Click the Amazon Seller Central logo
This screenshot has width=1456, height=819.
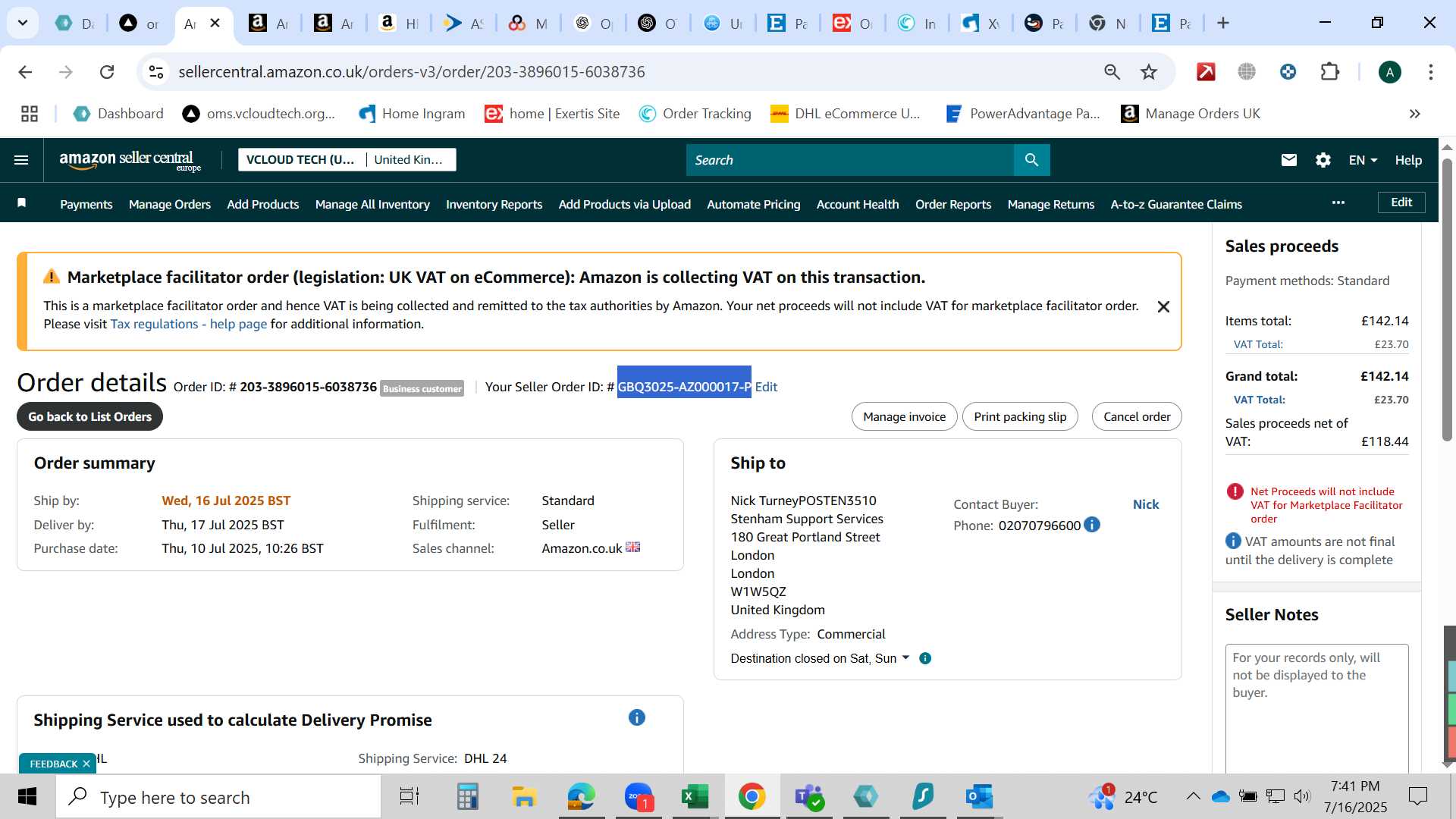pos(130,160)
